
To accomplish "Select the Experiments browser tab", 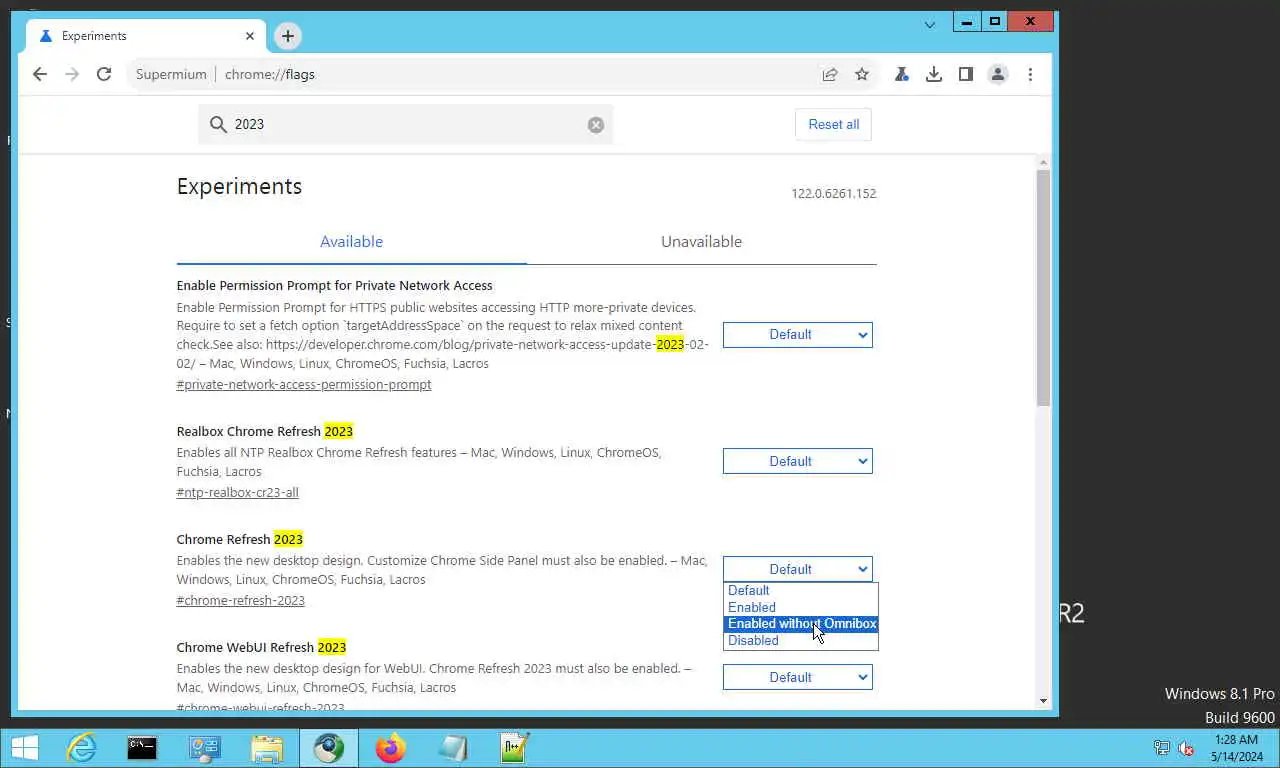I will pyautogui.click(x=143, y=36).
